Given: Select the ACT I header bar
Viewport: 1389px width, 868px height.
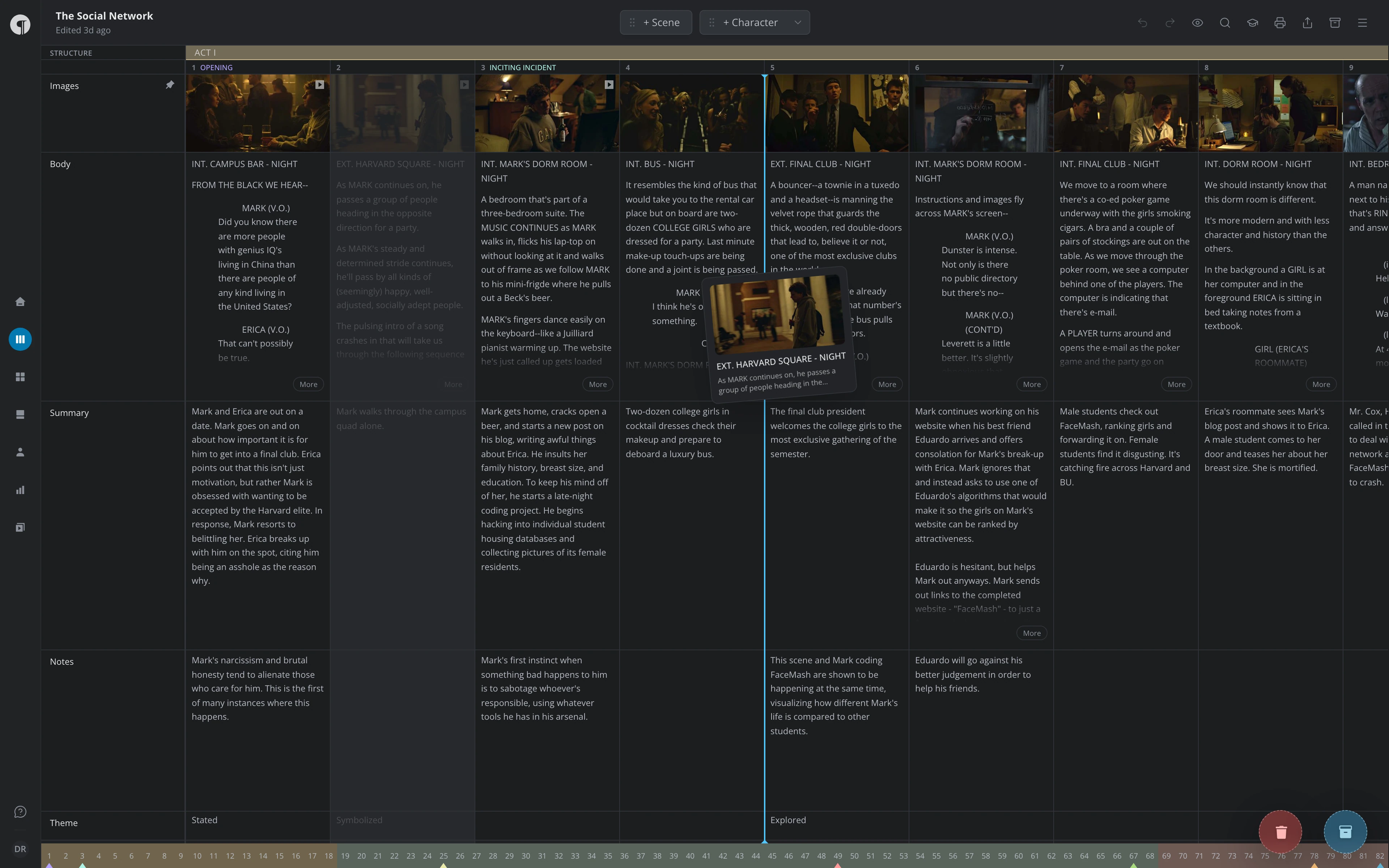Looking at the screenshot, I should point(787,52).
